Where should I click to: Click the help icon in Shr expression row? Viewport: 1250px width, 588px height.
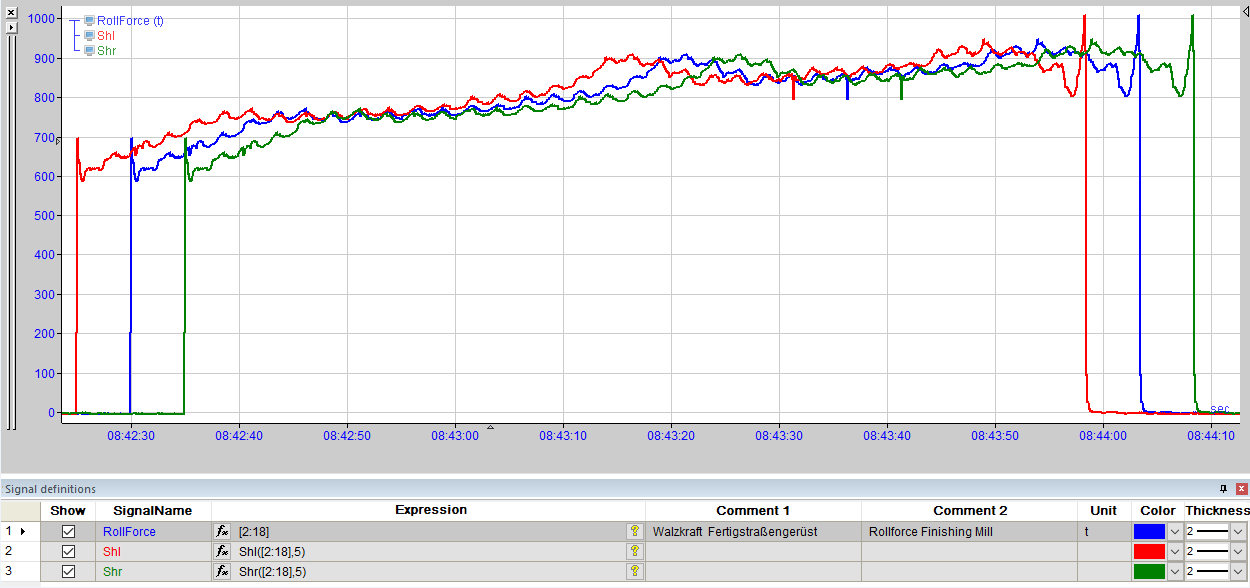pos(634,571)
